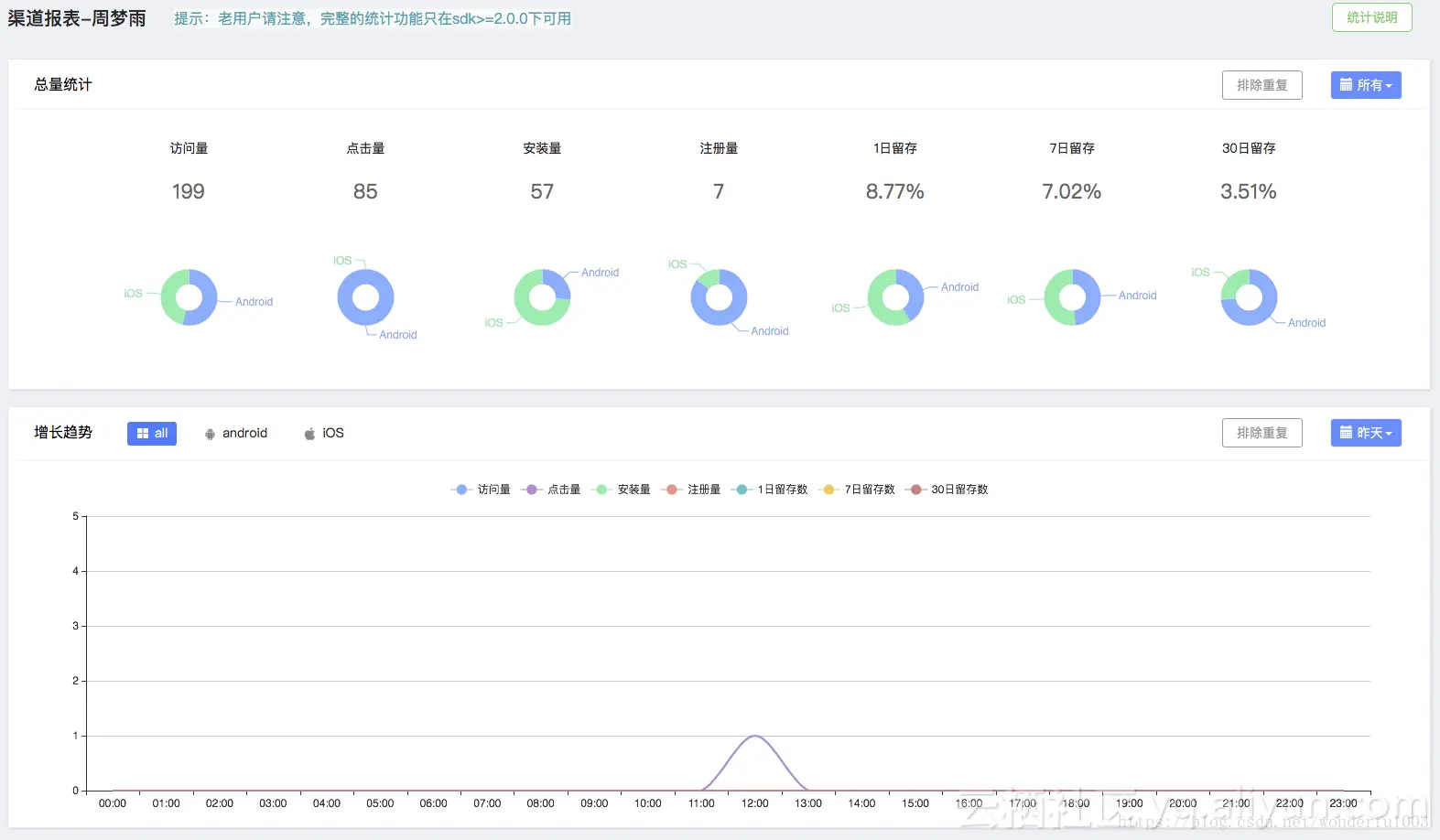Viewport: 1440px width, 840px height.
Task: Click the 30日留存 donut chart
Action: (1249, 297)
